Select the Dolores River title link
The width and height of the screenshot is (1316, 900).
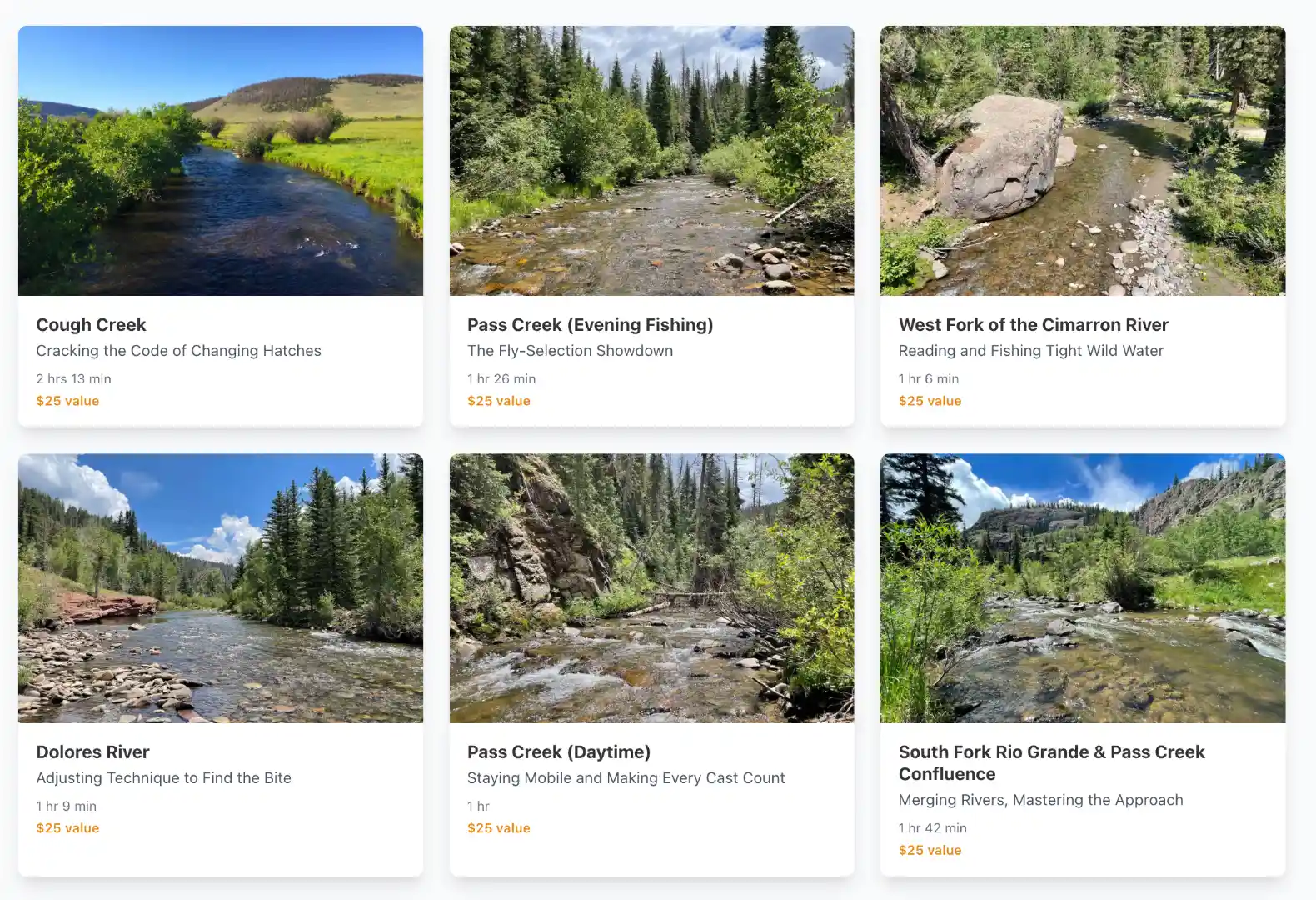92,752
